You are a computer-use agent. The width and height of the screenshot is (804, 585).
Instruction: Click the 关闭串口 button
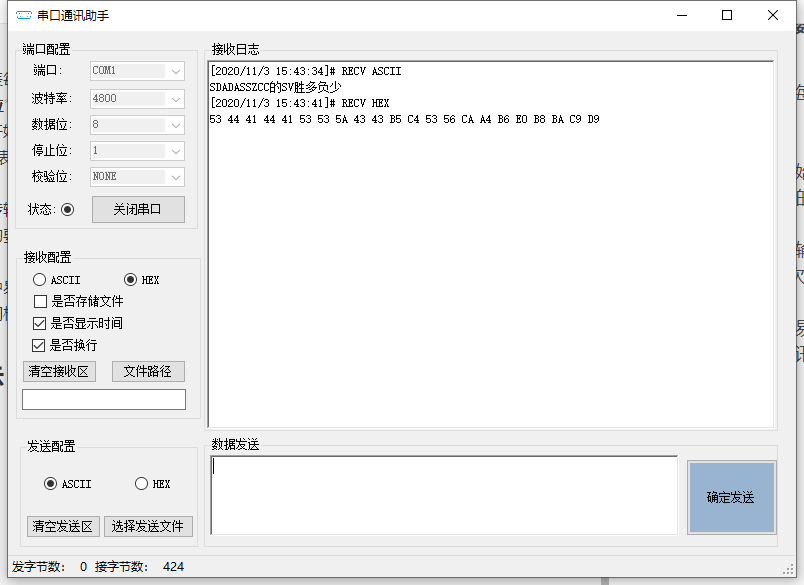(138, 209)
